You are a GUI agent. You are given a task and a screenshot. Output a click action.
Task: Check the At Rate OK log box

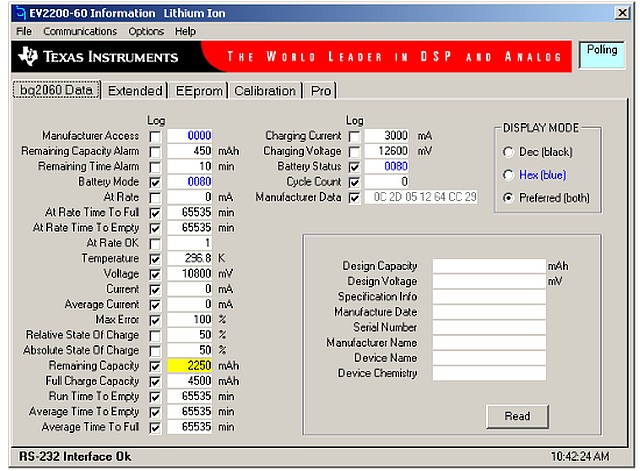(155, 244)
